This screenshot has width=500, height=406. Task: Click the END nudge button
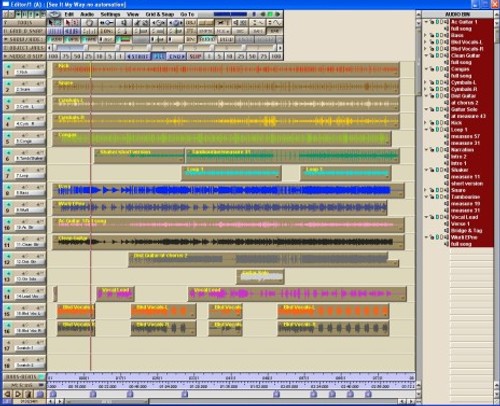(176, 56)
